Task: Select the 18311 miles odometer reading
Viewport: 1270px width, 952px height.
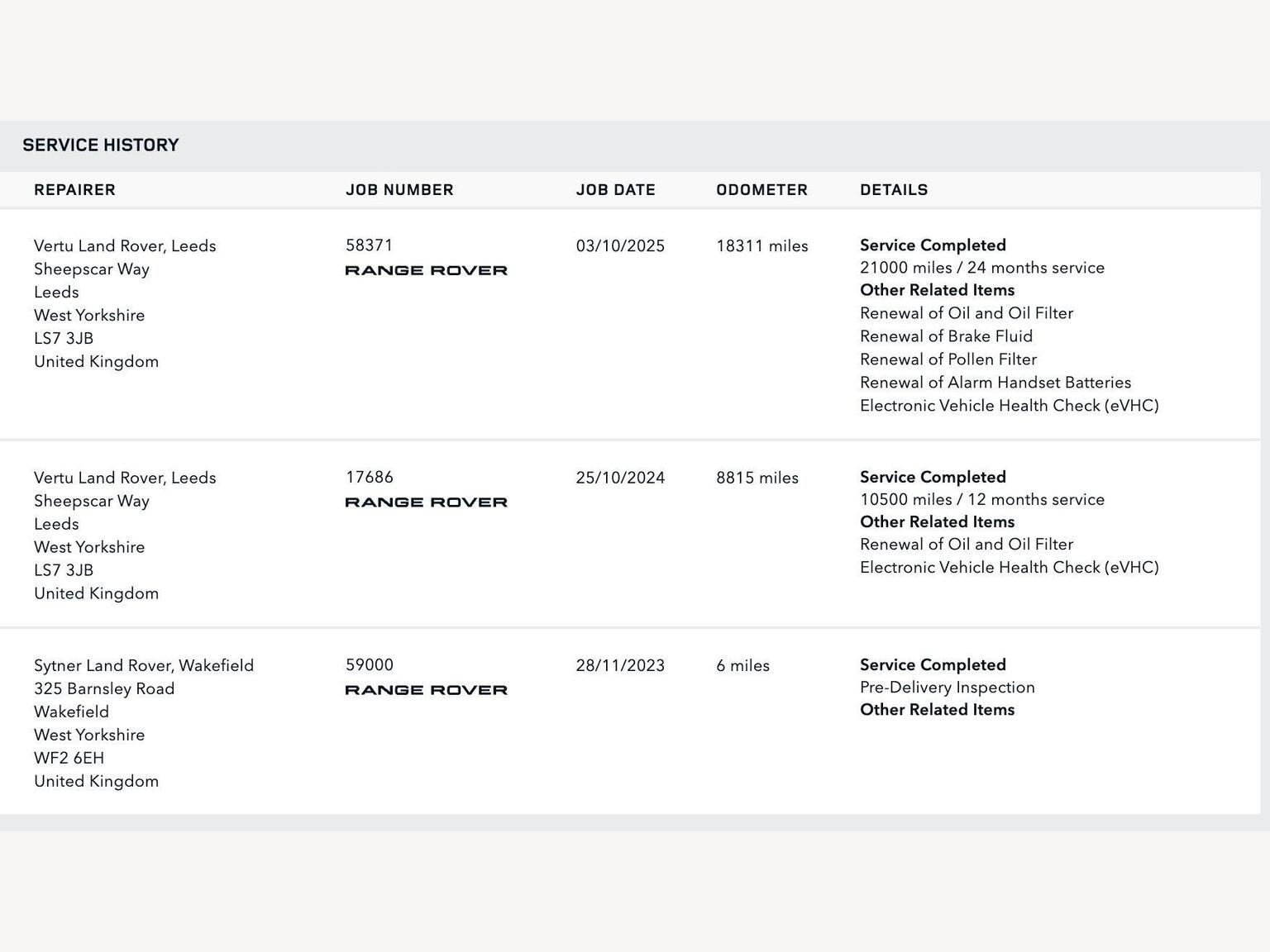Action: 762,246
